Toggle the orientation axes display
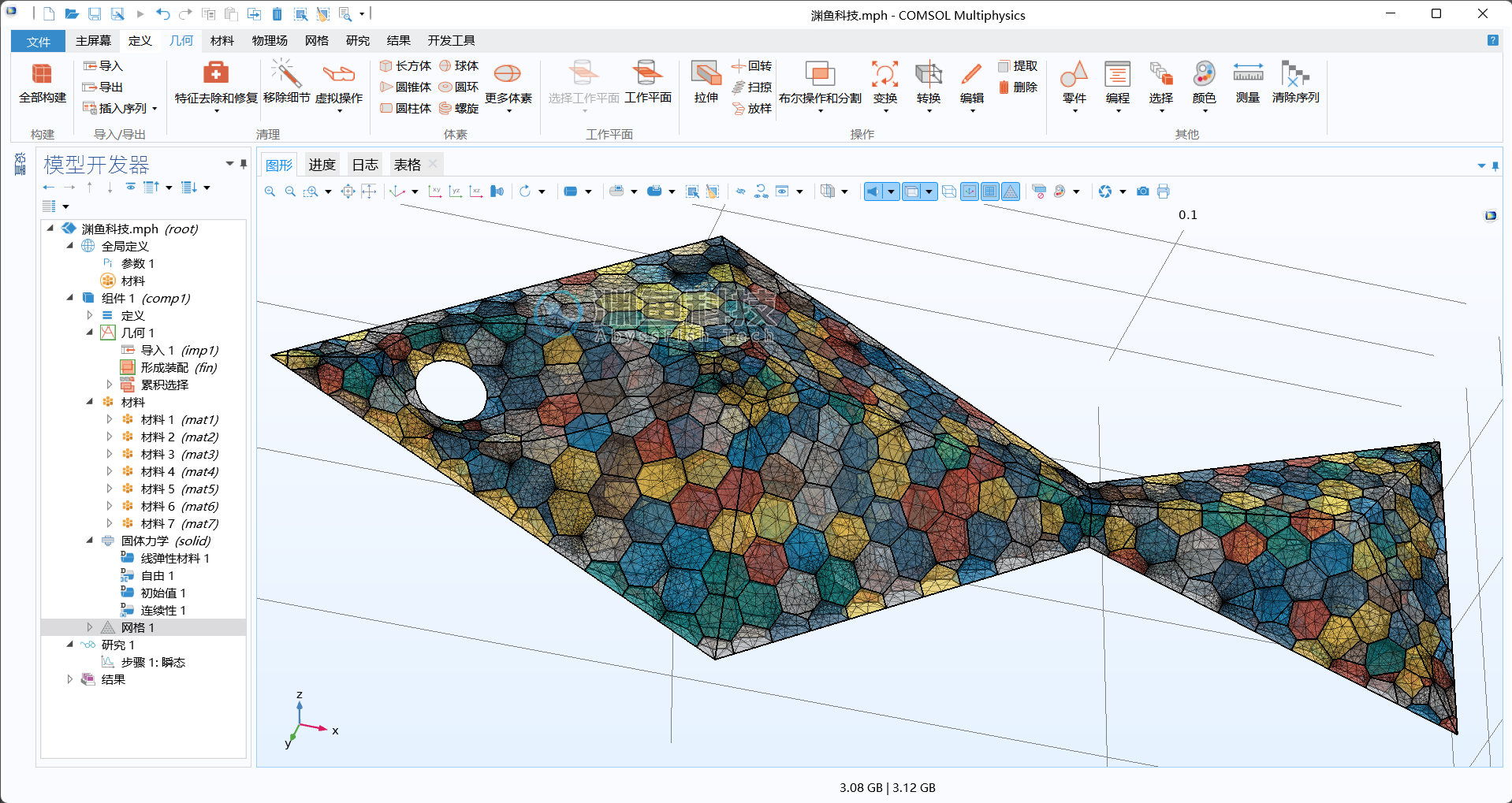The height and width of the screenshot is (803, 1512). tap(970, 191)
